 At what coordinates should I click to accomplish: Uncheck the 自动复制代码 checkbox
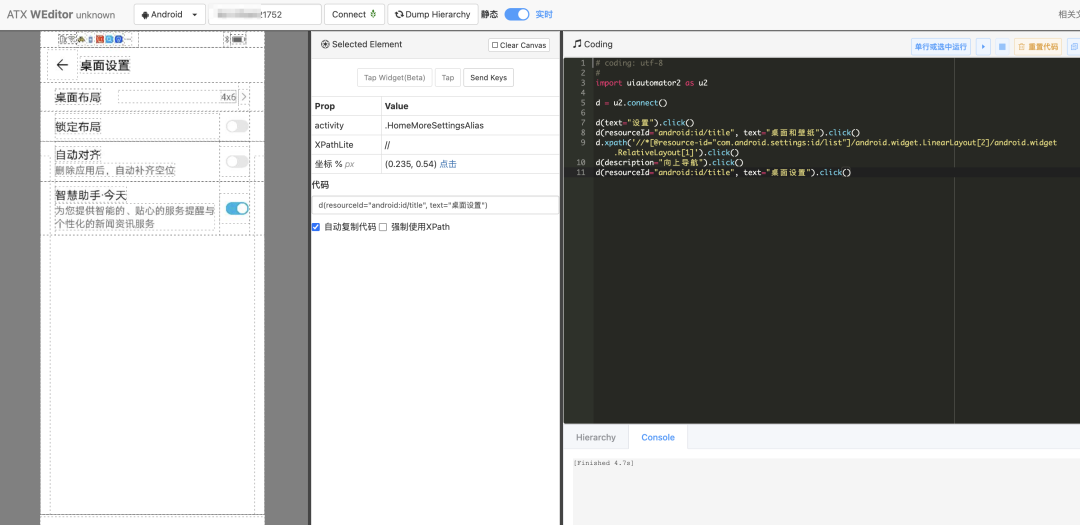tap(316, 227)
